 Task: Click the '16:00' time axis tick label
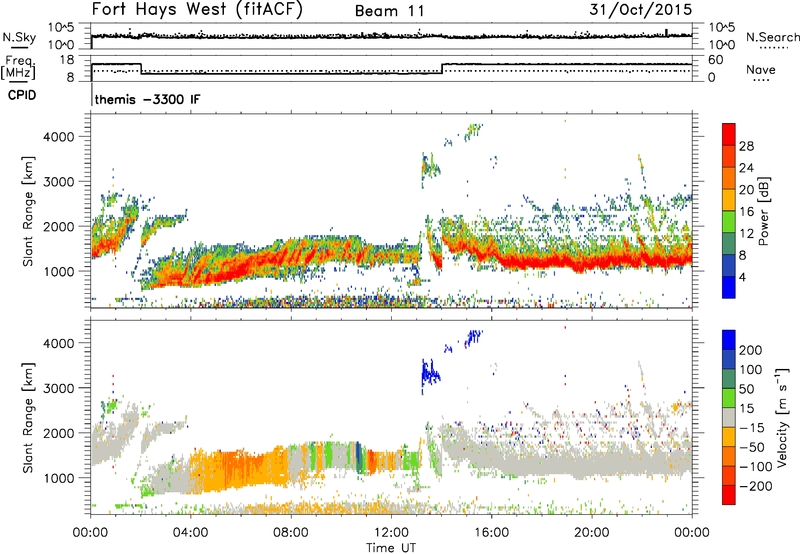click(x=491, y=532)
